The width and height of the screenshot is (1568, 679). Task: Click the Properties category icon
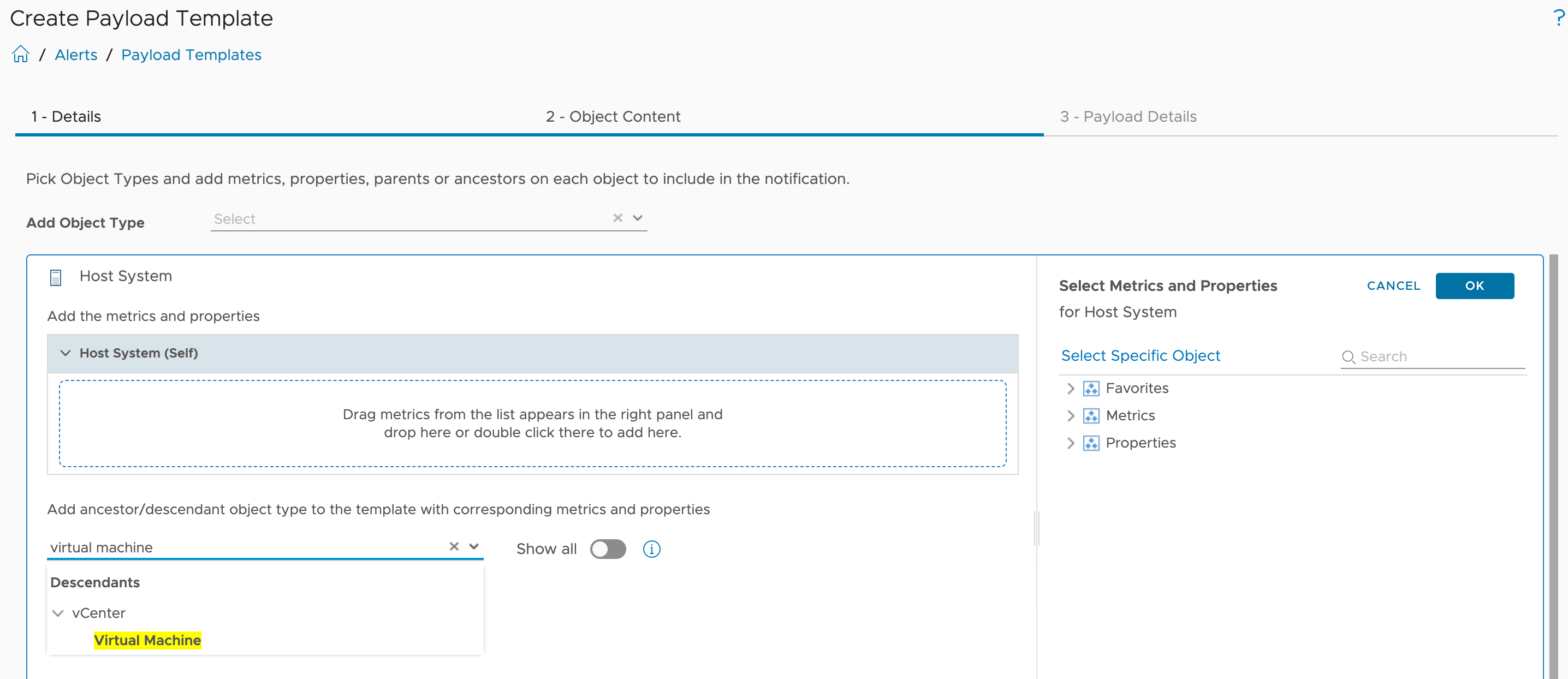click(1091, 443)
